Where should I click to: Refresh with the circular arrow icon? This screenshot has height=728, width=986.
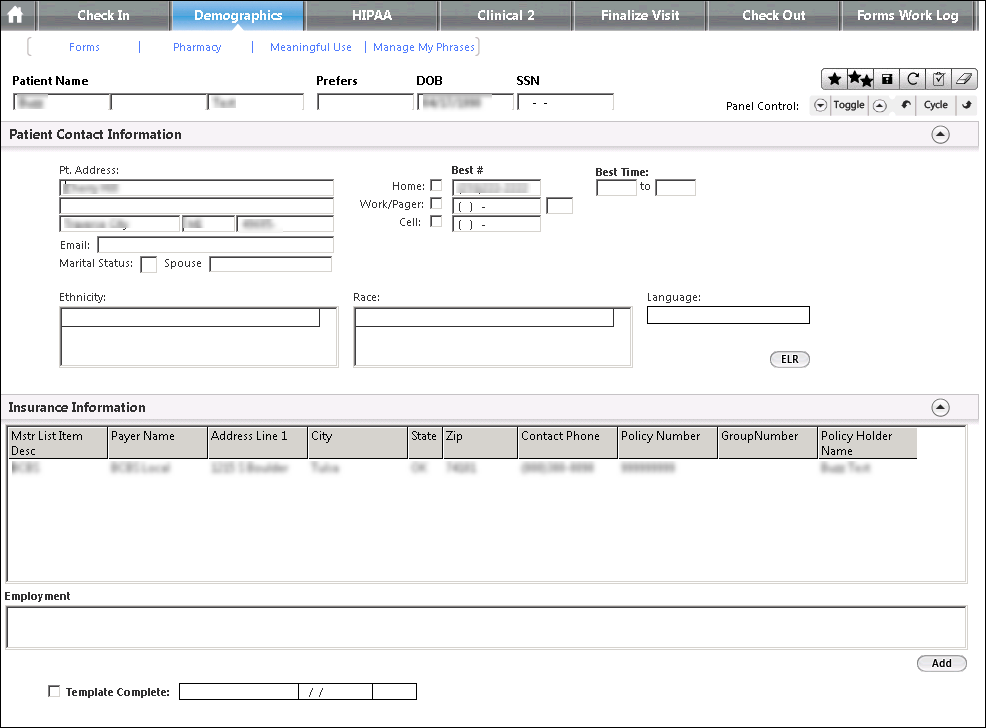point(912,79)
